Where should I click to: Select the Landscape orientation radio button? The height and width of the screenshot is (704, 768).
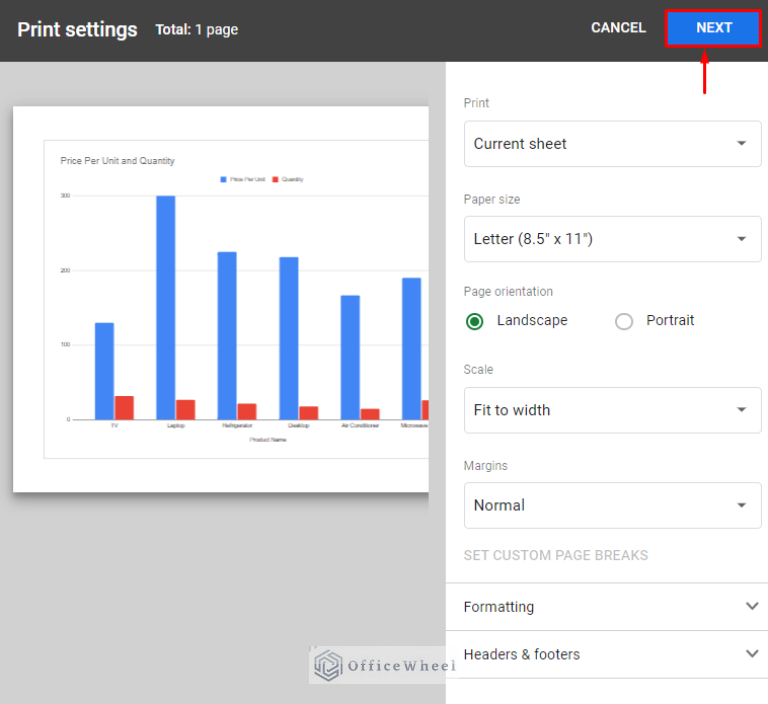tap(475, 321)
